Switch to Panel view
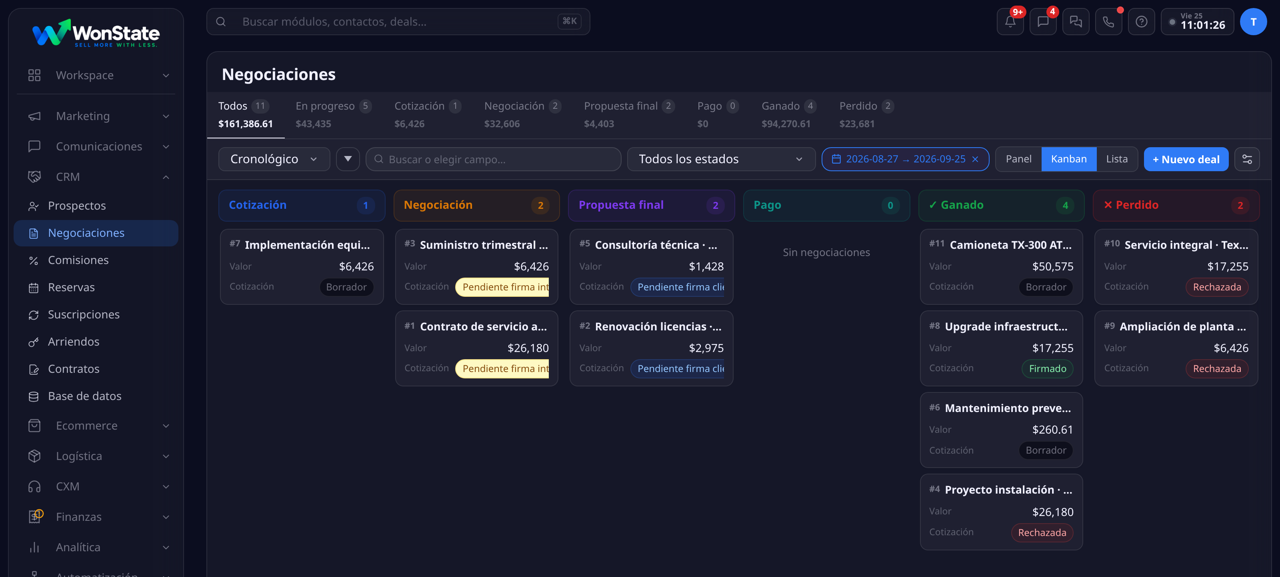The image size is (1280, 577). (1019, 159)
